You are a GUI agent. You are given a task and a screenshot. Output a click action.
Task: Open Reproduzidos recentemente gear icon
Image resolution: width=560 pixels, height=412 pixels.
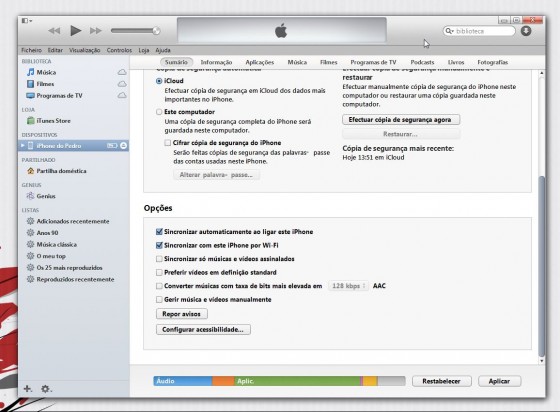[31, 279]
